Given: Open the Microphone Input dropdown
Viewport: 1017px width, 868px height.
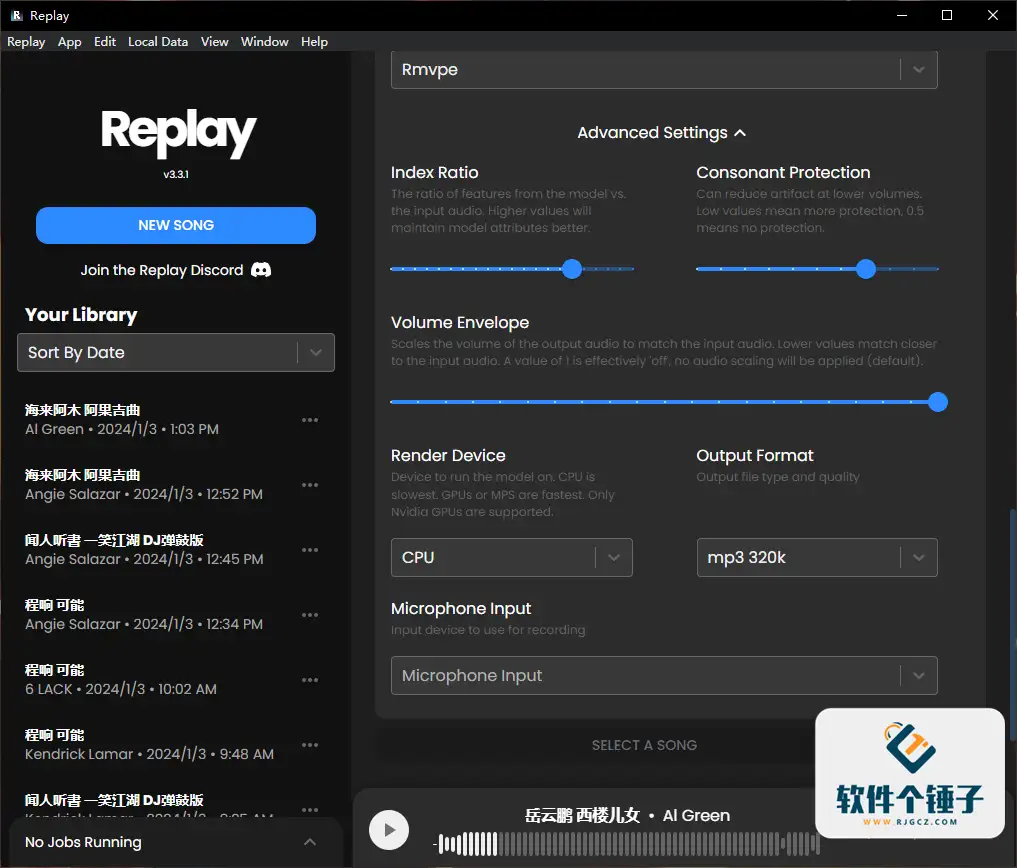Looking at the screenshot, I should coord(664,675).
